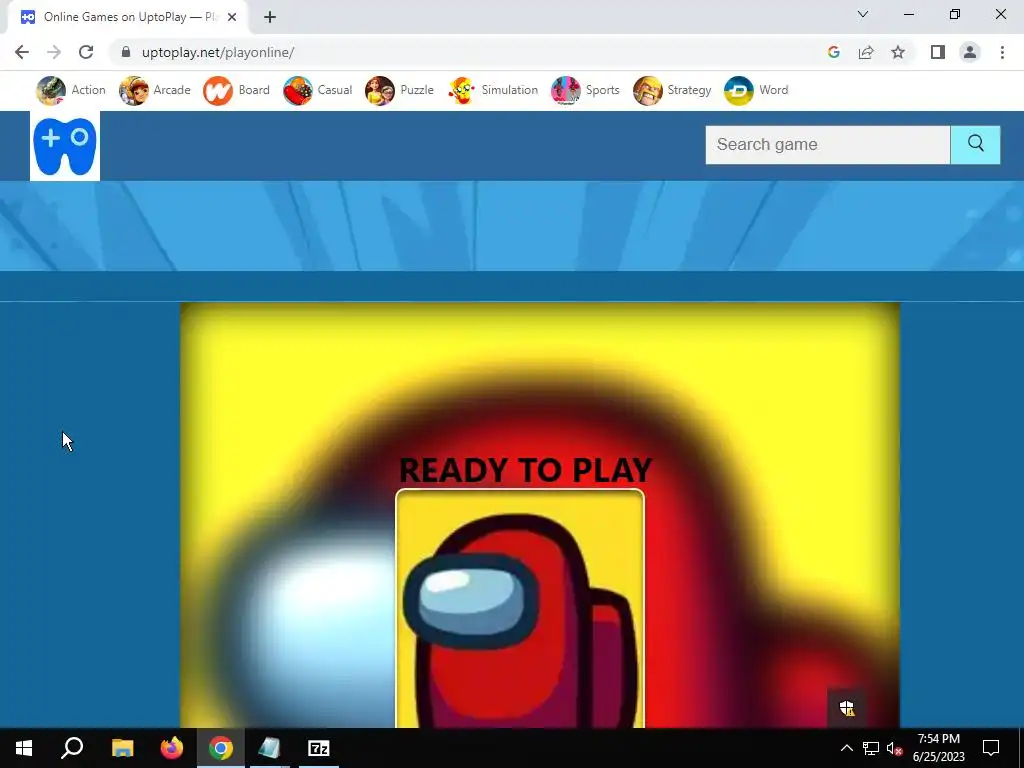Open the network status tray icon

(871, 748)
